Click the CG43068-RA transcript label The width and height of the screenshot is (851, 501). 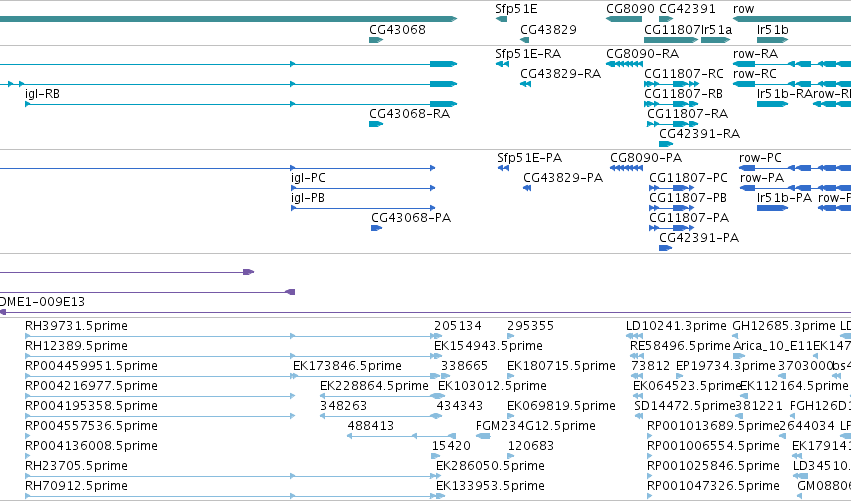(410, 114)
